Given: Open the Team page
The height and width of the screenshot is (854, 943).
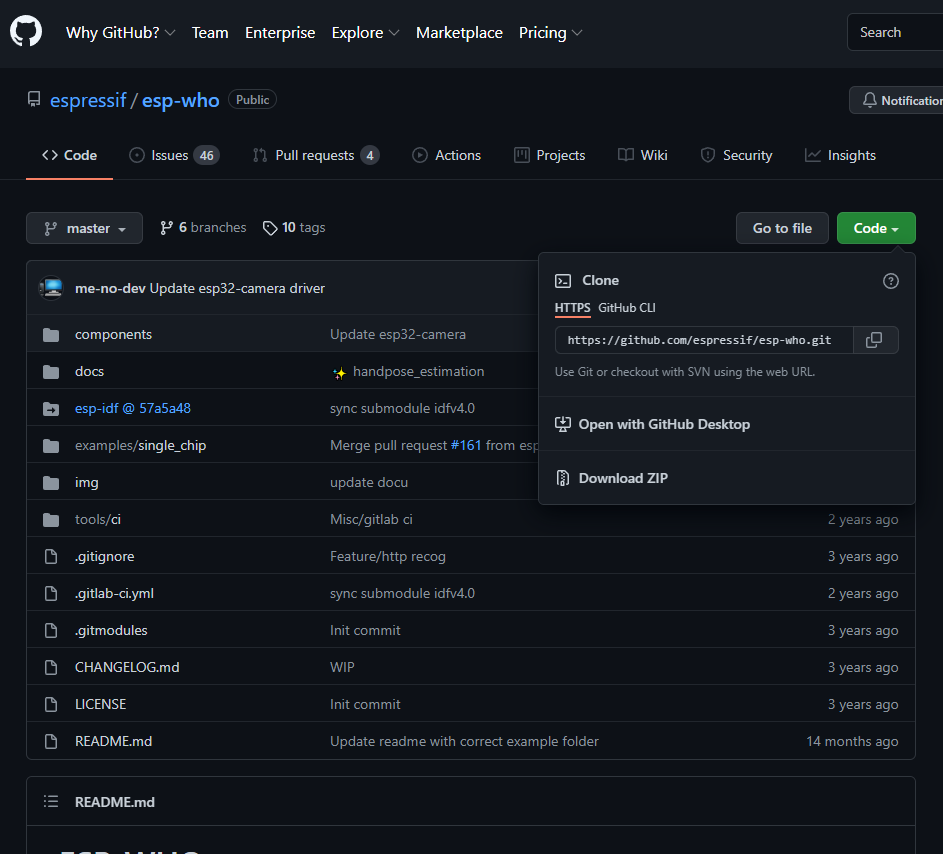Looking at the screenshot, I should pyautogui.click(x=210, y=32).
